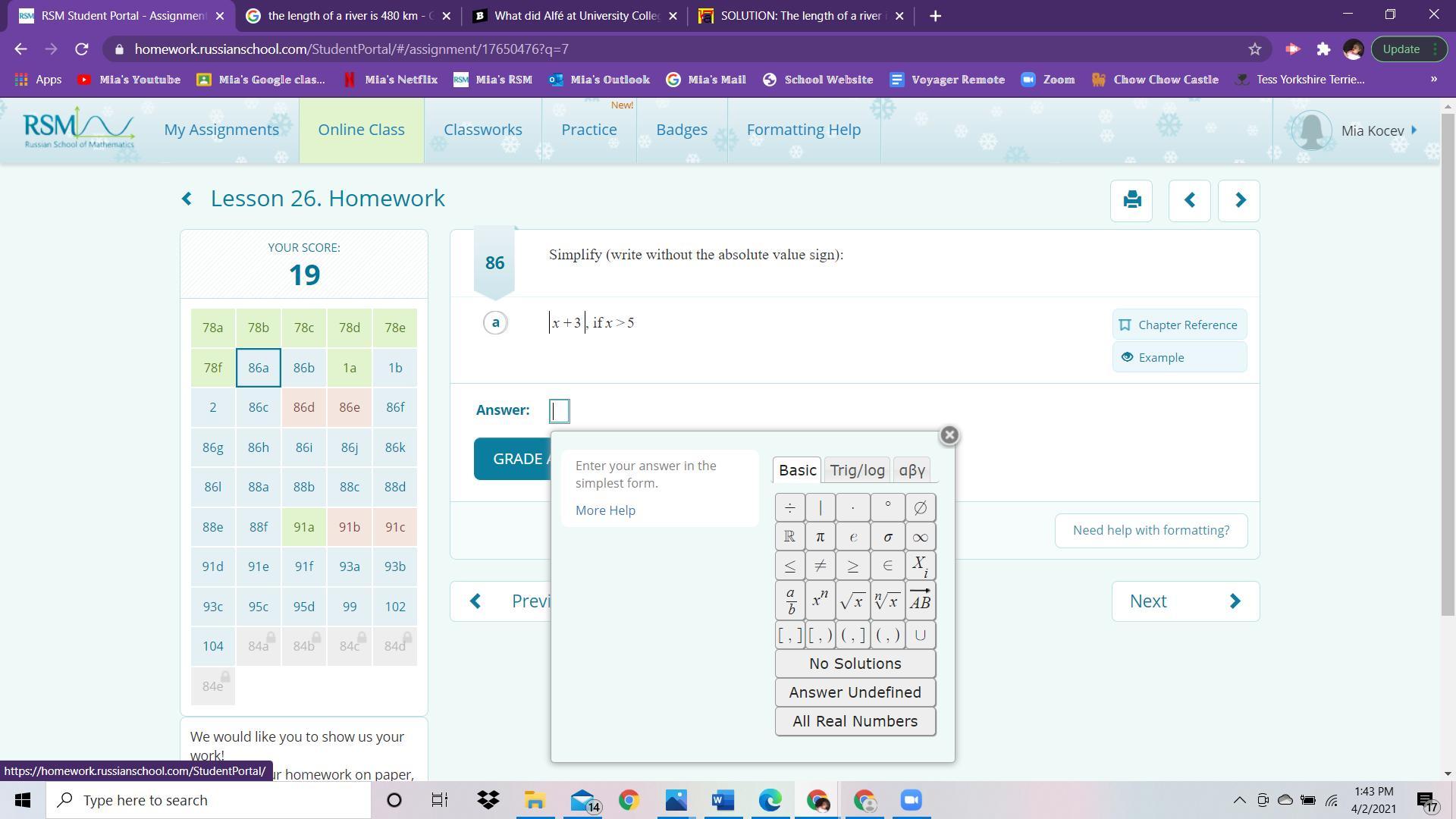Insert the square root symbol
This screenshot has height=819, width=1456.
pos(852,601)
